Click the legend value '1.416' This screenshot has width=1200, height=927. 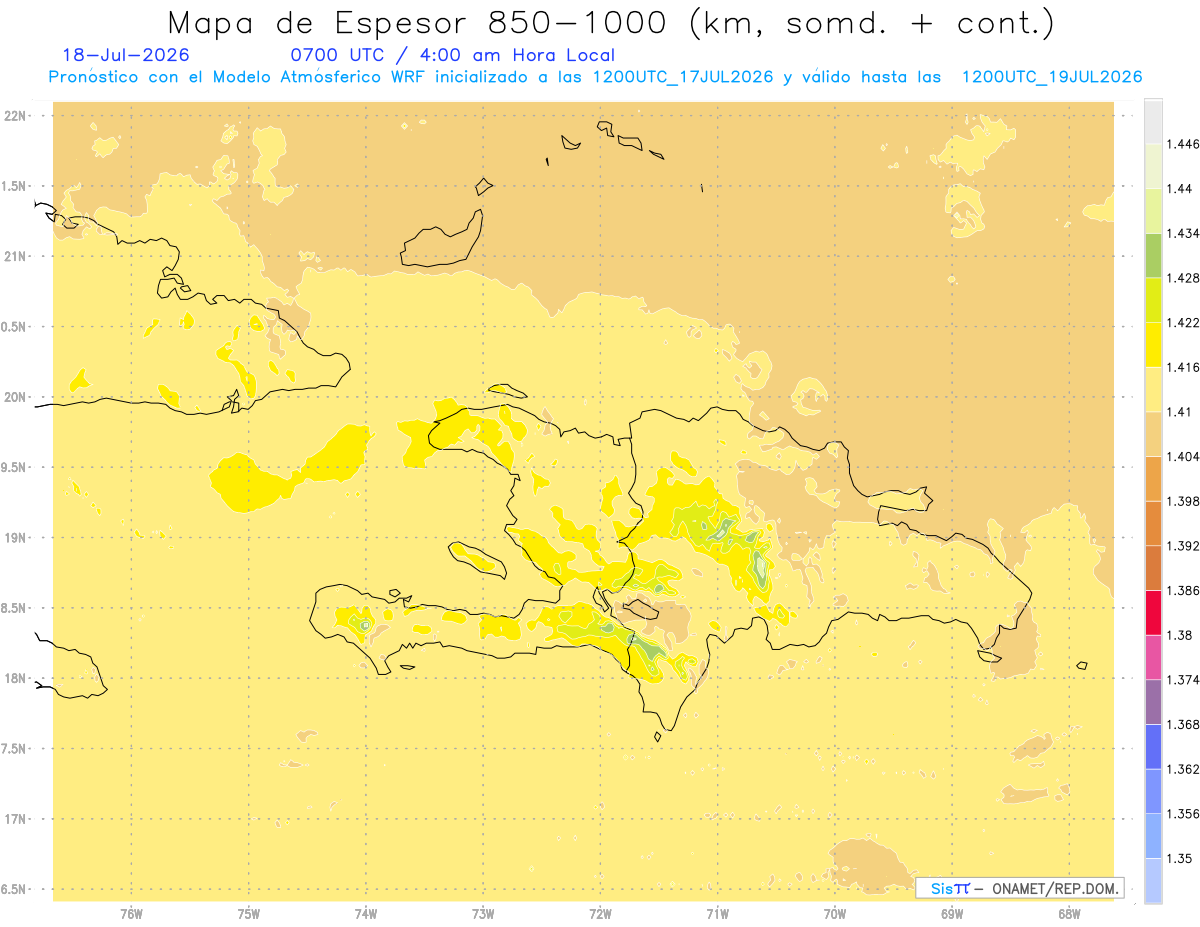click(1183, 367)
